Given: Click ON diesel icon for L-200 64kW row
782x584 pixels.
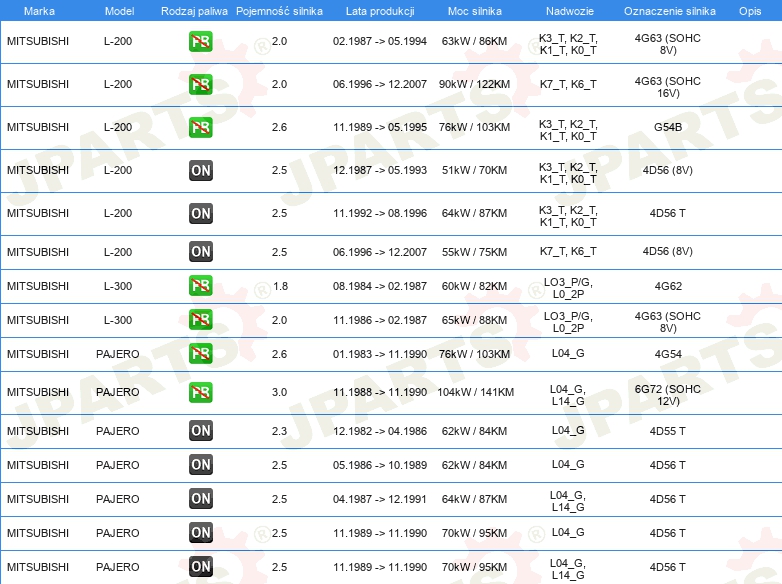Looking at the screenshot, I should pos(200,213).
